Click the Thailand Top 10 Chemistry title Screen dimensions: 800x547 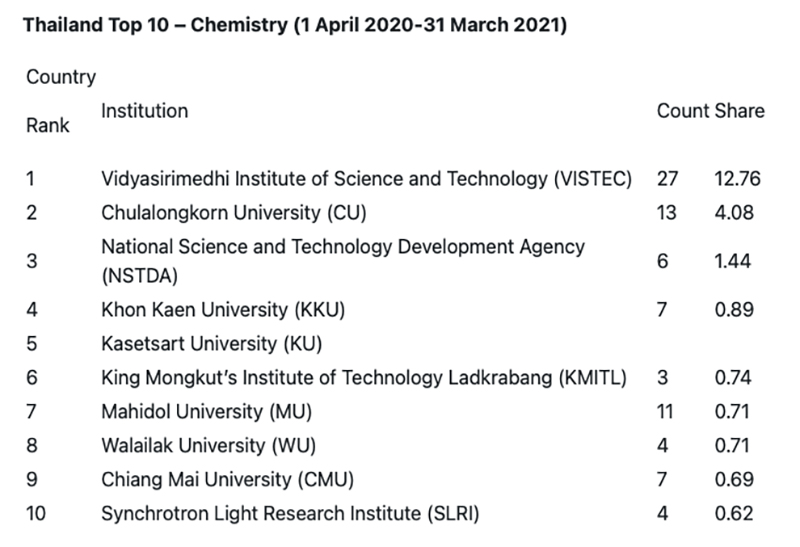coord(295,24)
